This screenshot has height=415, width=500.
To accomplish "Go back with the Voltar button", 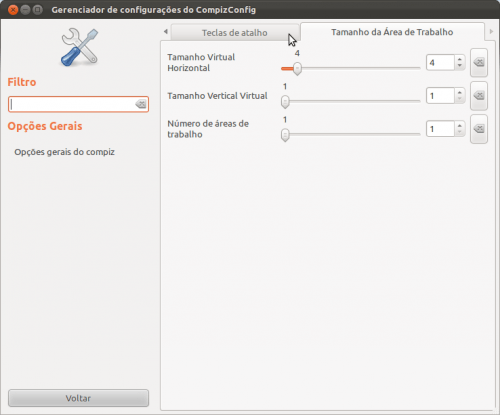I will tap(78, 398).
